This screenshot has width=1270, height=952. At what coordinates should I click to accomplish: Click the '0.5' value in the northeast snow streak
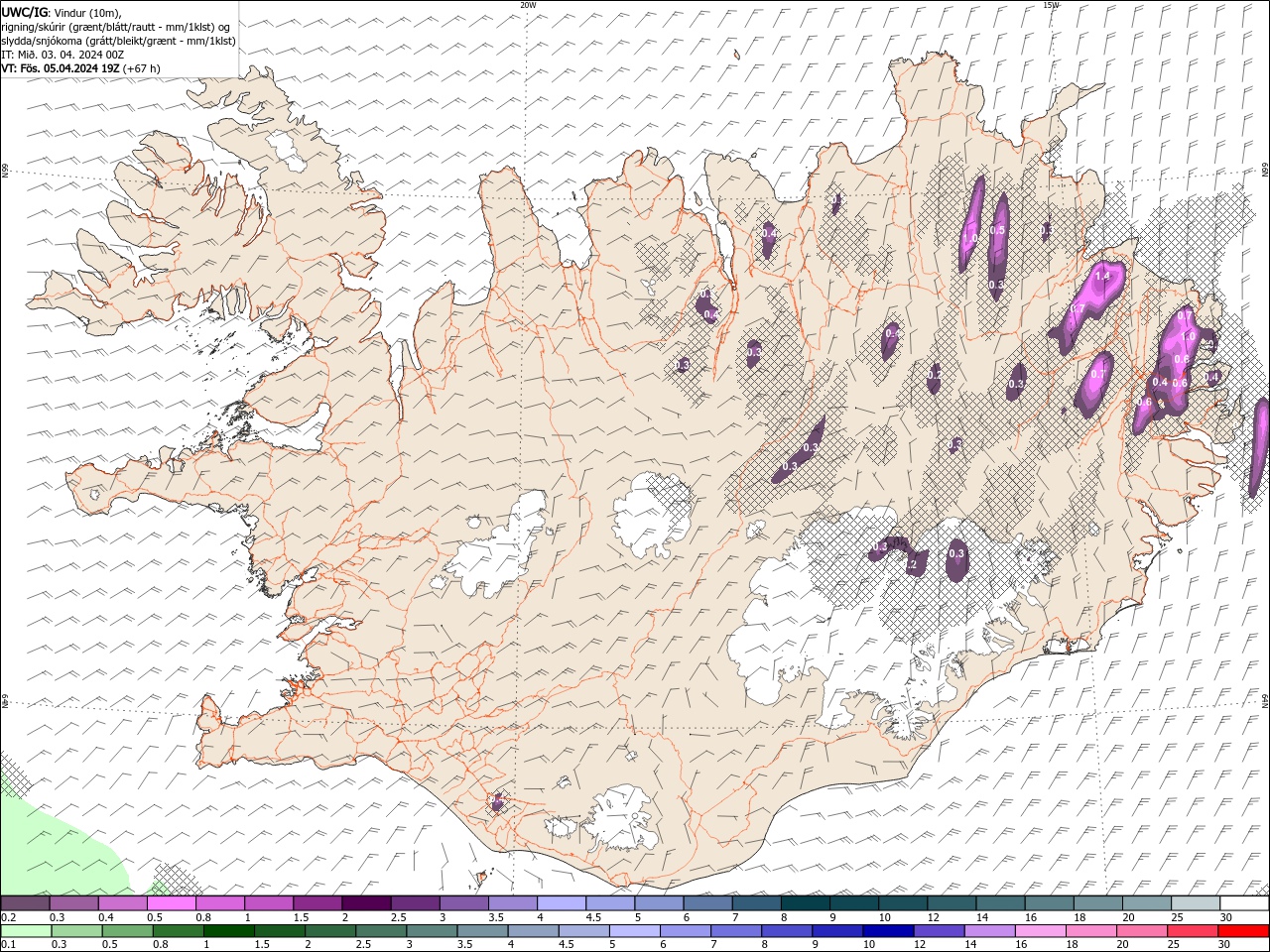(x=997, y=230)
